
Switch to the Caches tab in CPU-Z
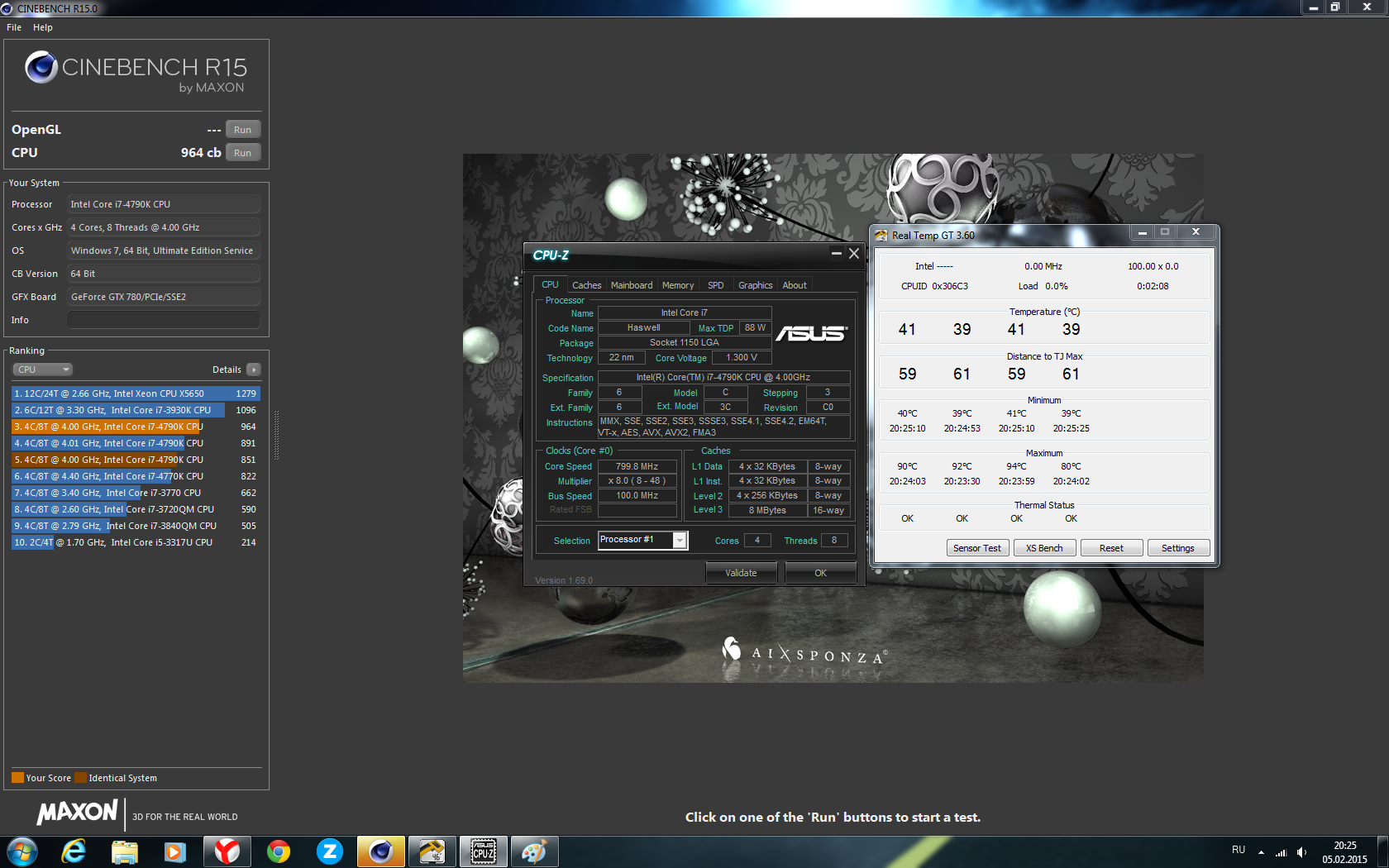pyautogui.click(x=587, y=285)
